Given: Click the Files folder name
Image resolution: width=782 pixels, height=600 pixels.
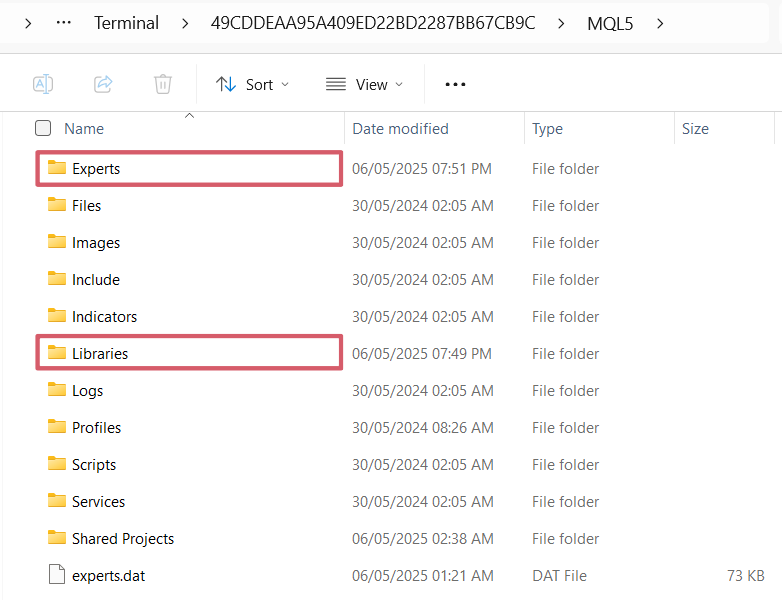Looking at the screenshot, I should click(86, 205).
